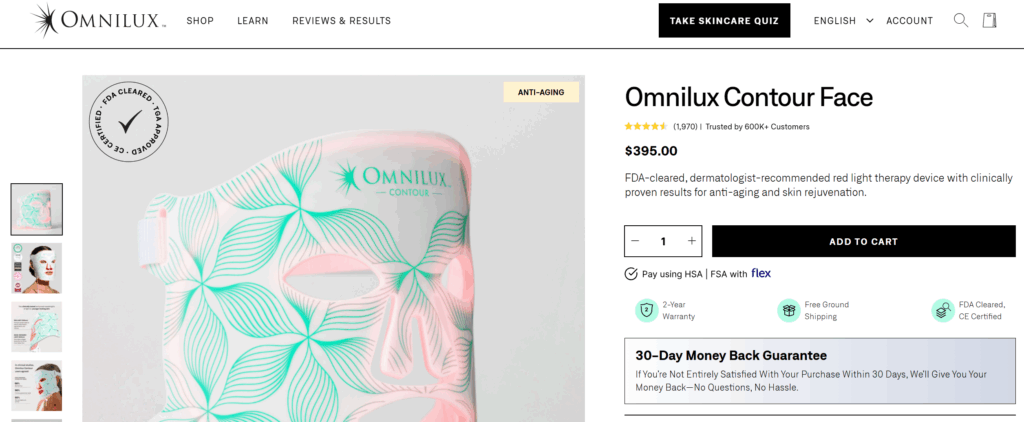1024x422 pixels.
Task: Decrease quantity with the minus button
Action: coord(635,241)
